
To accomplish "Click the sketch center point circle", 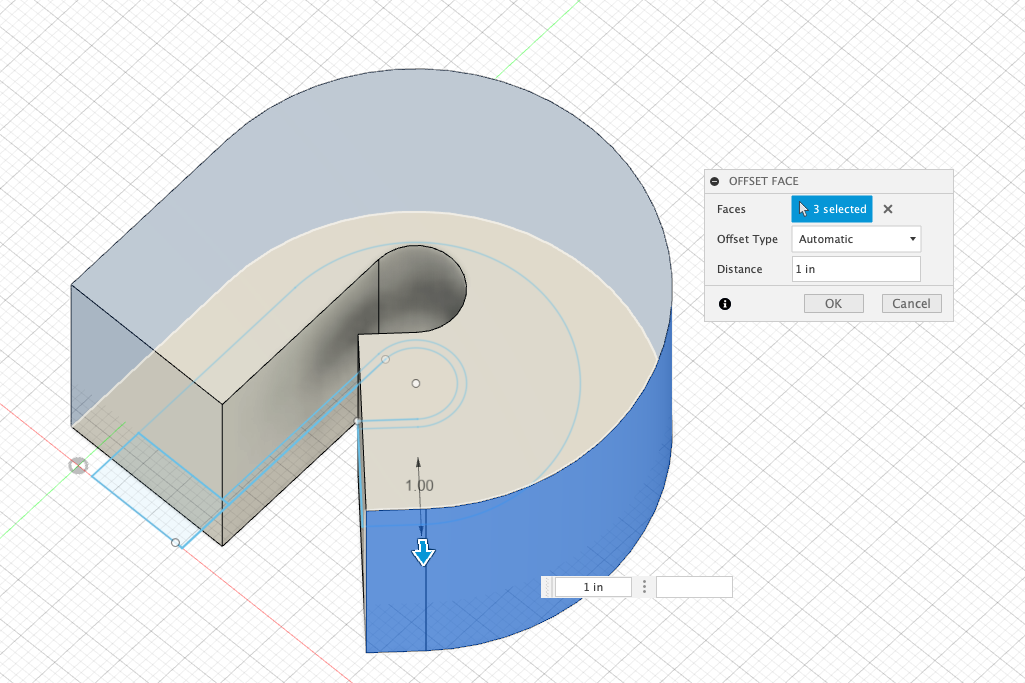I will pos(416,384).
